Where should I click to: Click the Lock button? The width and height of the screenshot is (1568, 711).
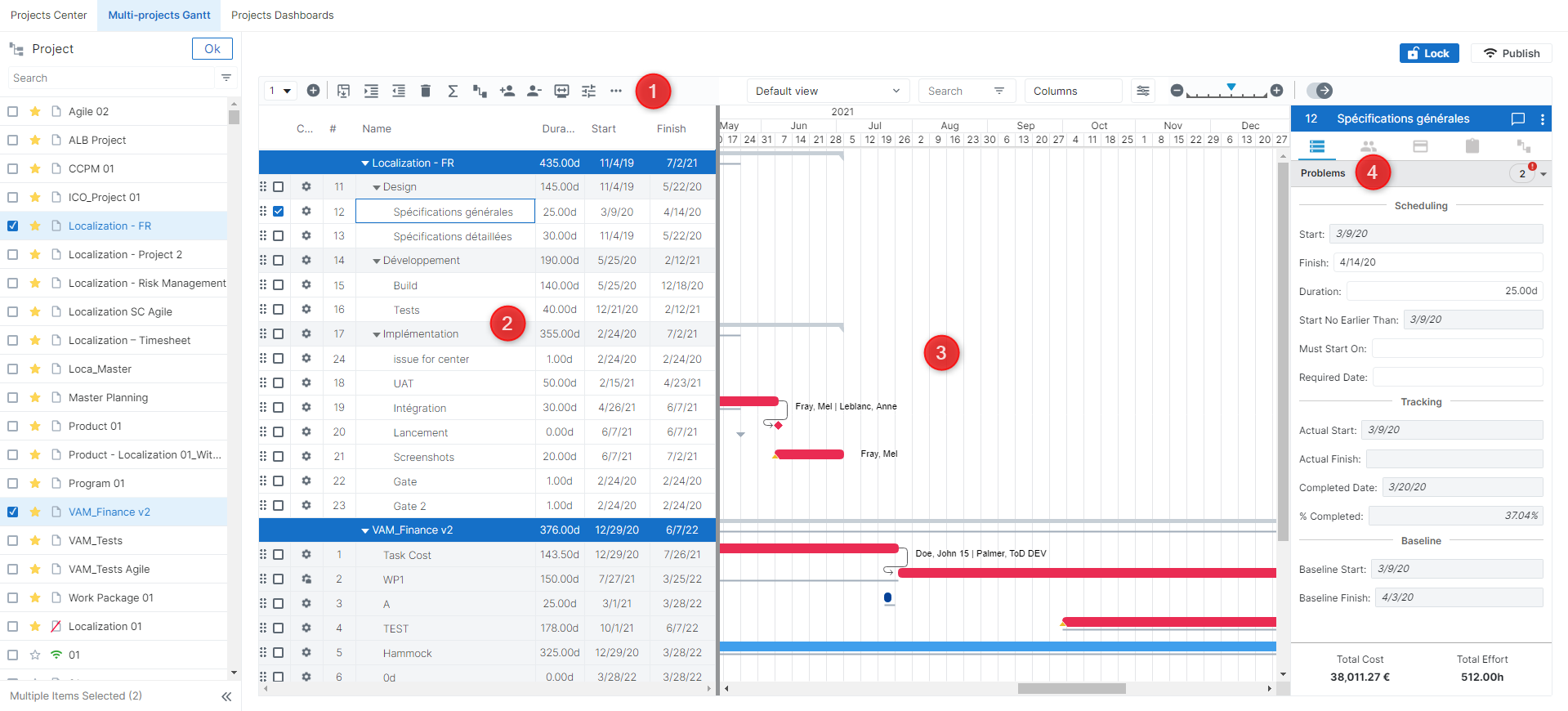click(1428, 53)
